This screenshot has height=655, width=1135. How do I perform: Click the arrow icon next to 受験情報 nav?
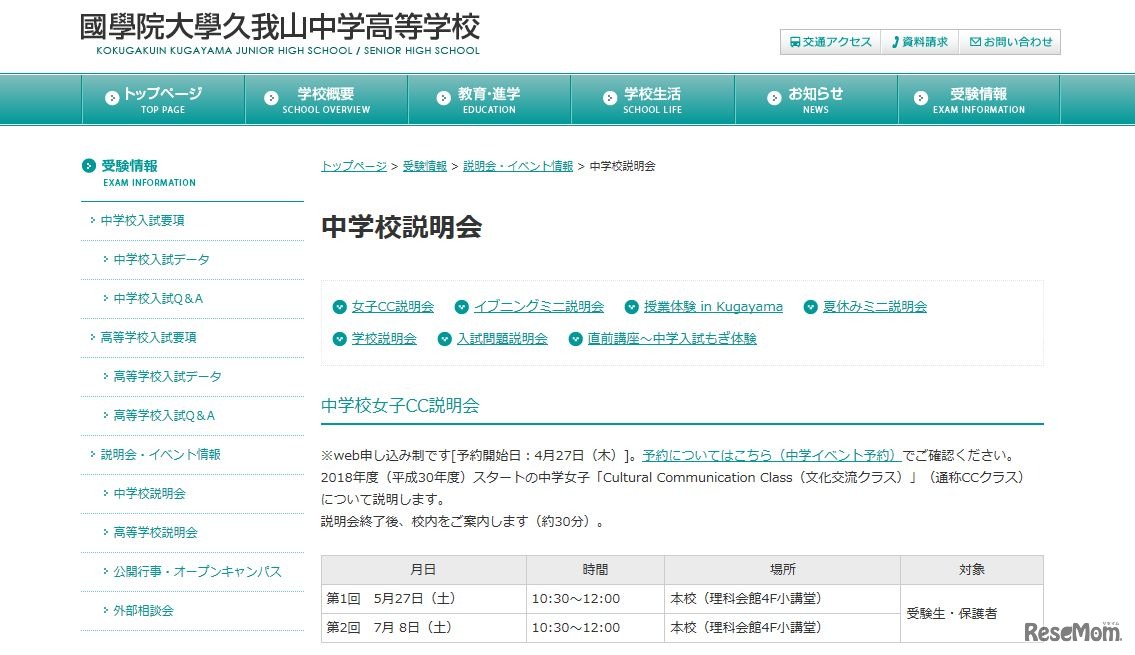point(921,98)
